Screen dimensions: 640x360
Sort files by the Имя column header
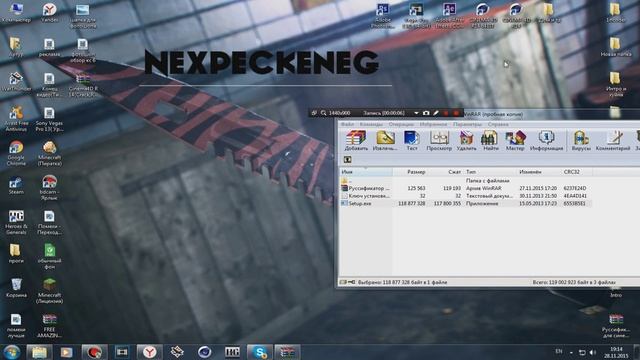click(x=366, y=172)
